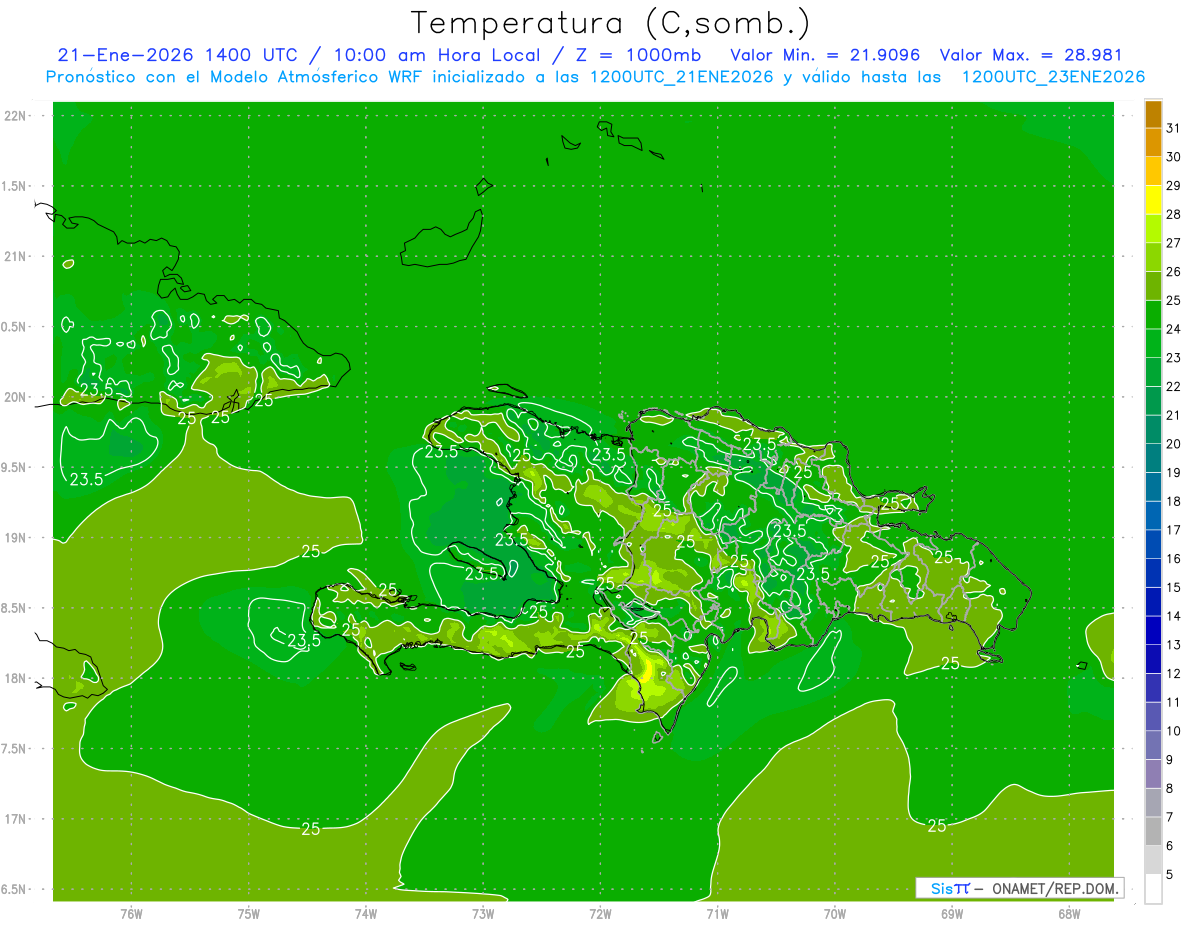1200x927 pixels.
Task: Click the legend band between 22 and 23
Action: click(x=1153, y=372)
